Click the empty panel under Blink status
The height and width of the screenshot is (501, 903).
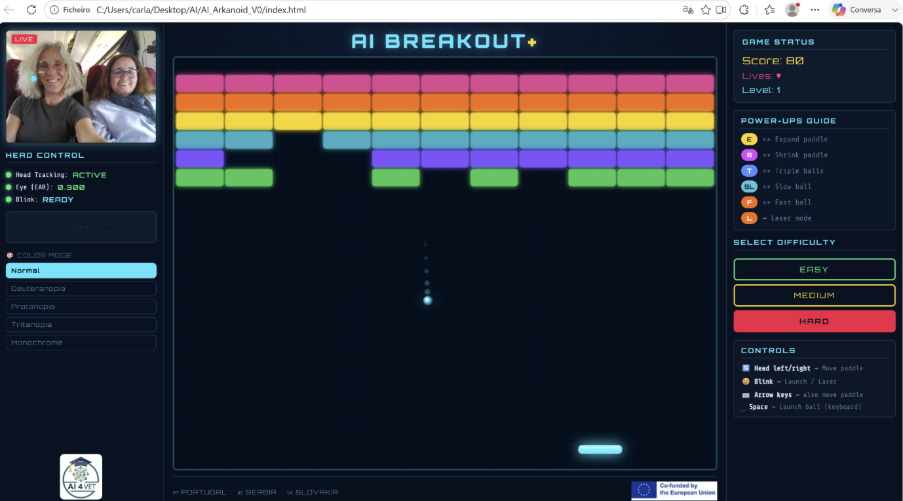tap(81, 227)
